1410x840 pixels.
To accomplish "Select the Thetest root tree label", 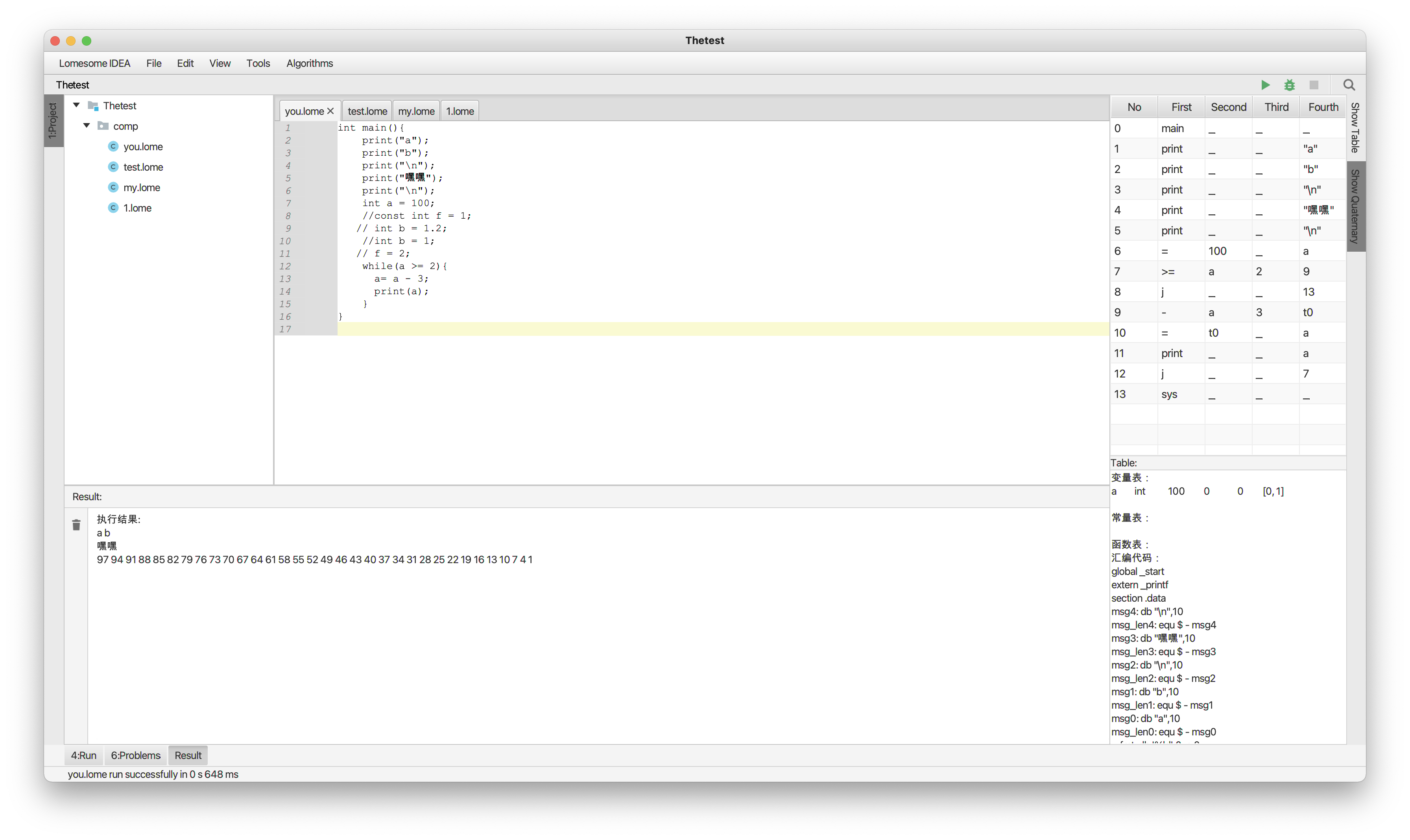I will 120,106.
